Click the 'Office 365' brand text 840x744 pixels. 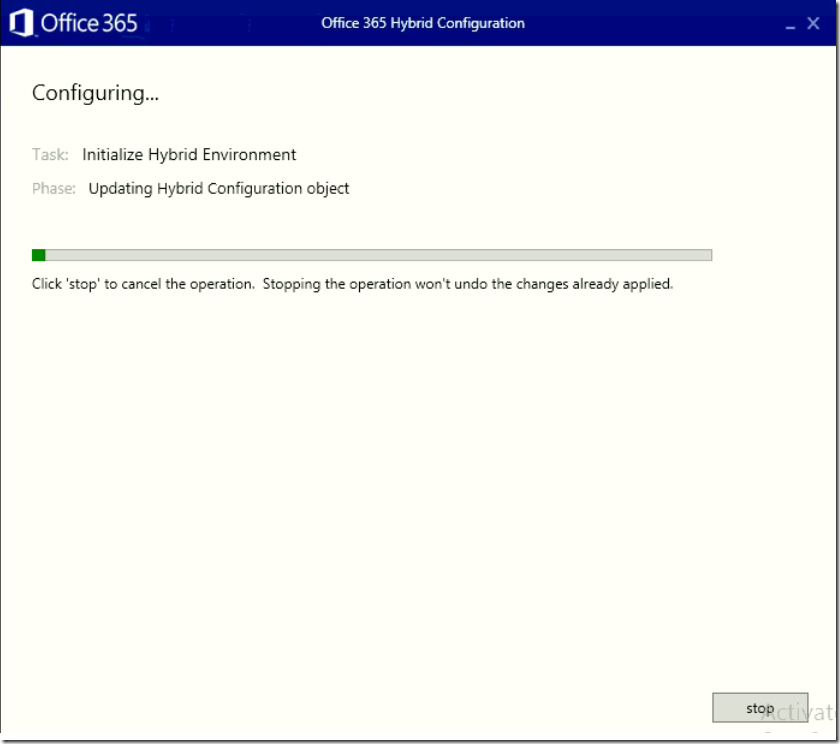coord(89,24)
